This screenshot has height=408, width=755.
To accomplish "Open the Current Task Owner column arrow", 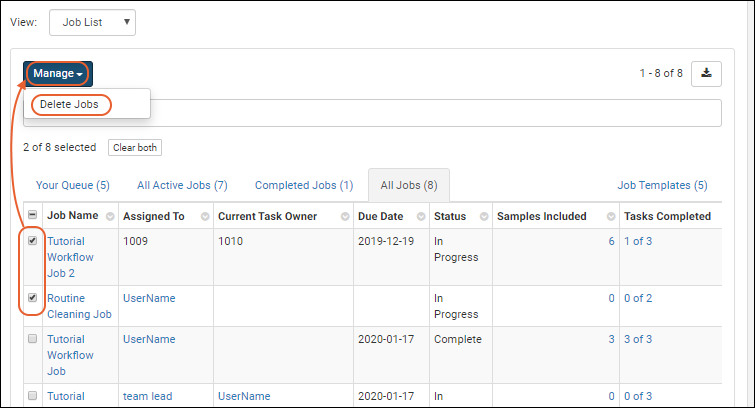I will point(343,217).
